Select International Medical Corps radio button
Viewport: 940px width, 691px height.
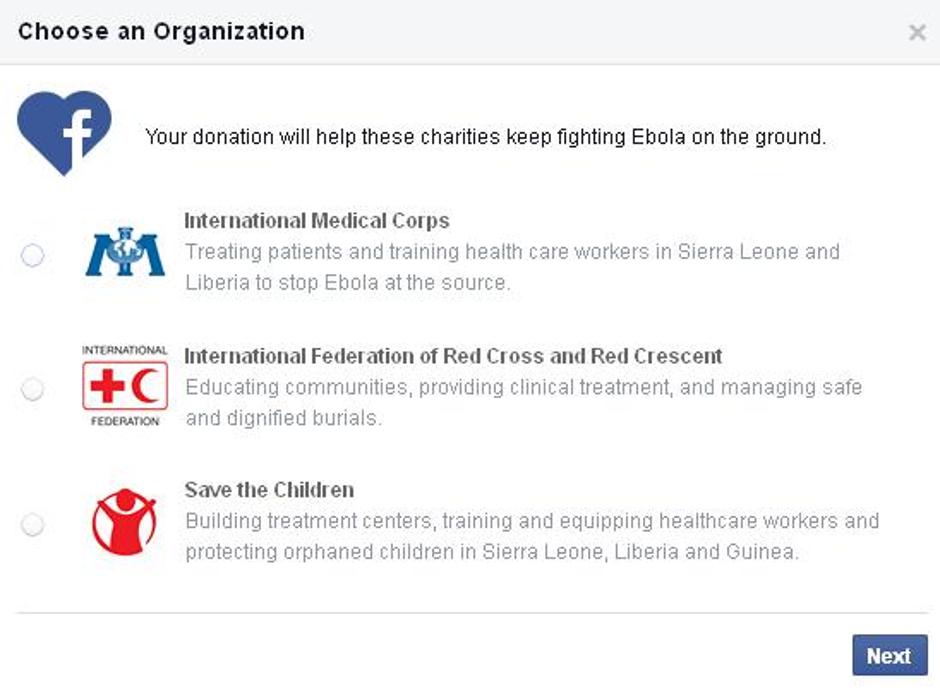point(33,256)
